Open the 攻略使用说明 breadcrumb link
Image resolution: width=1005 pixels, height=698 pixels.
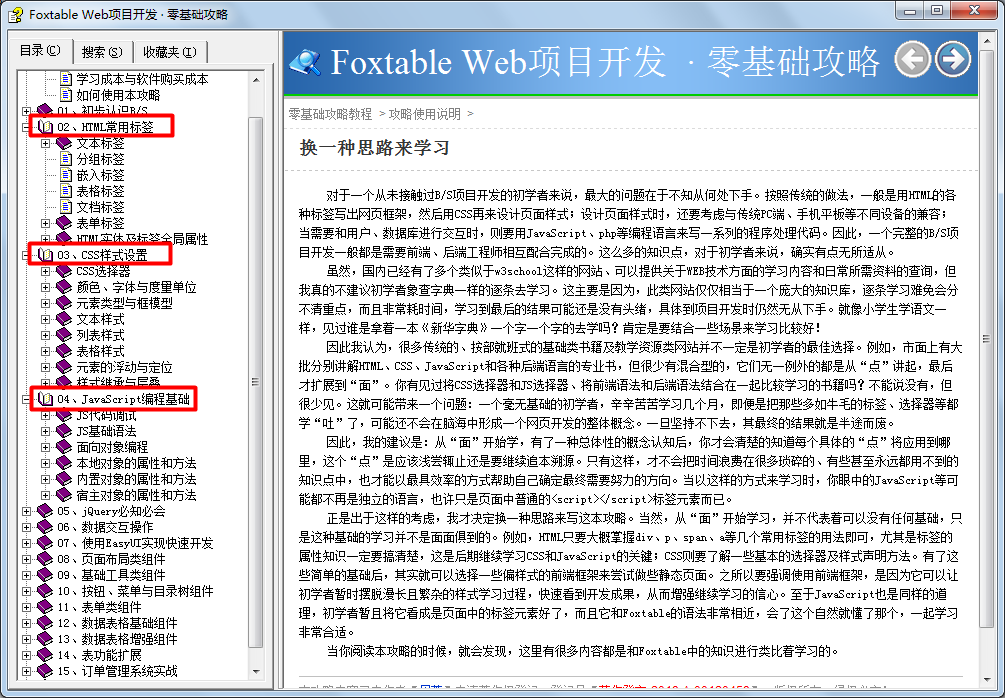tap(424, 114)
